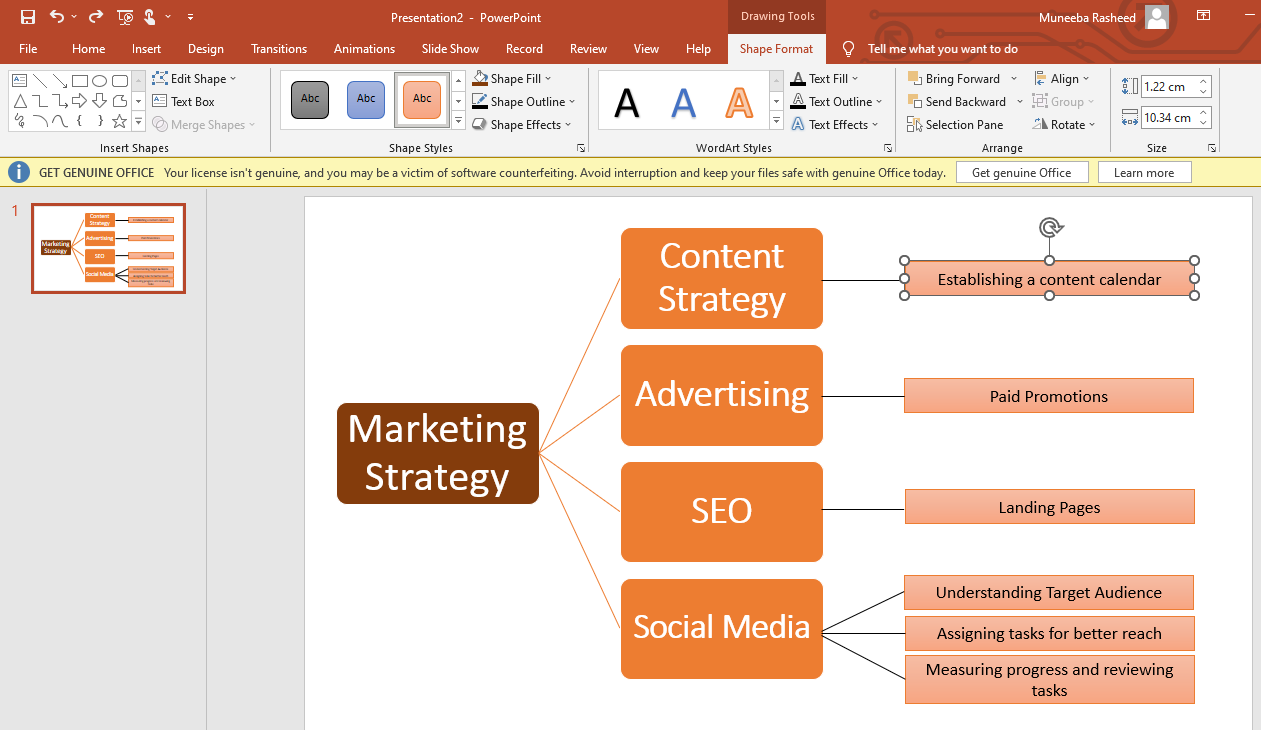Switch to the Animations tab
Screen dimensions: 1261x730
click(x=364, y=49)
